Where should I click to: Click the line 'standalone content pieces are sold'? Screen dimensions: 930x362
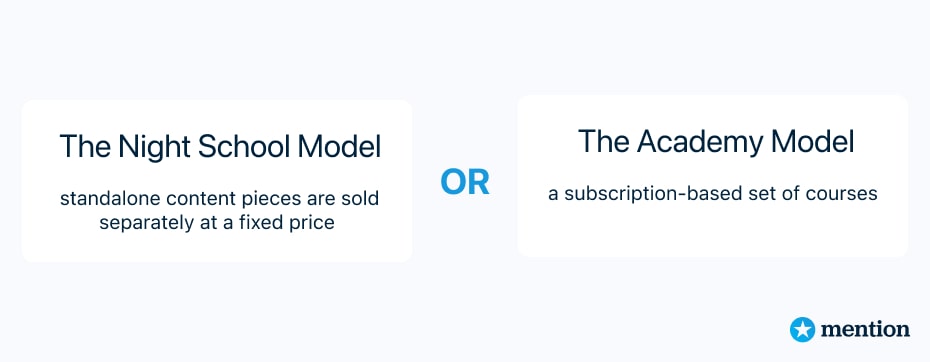click(x=219, y=198)
